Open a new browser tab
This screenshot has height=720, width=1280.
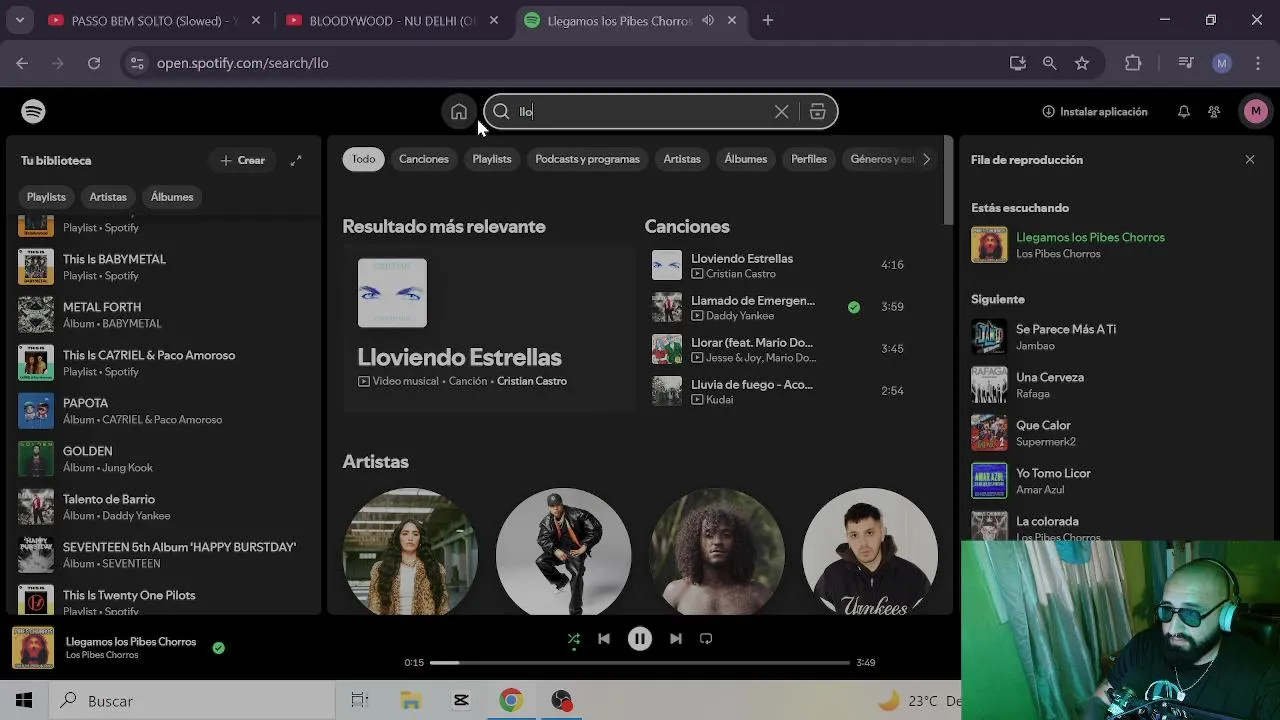pyautogui.click(x=768, y=20)
